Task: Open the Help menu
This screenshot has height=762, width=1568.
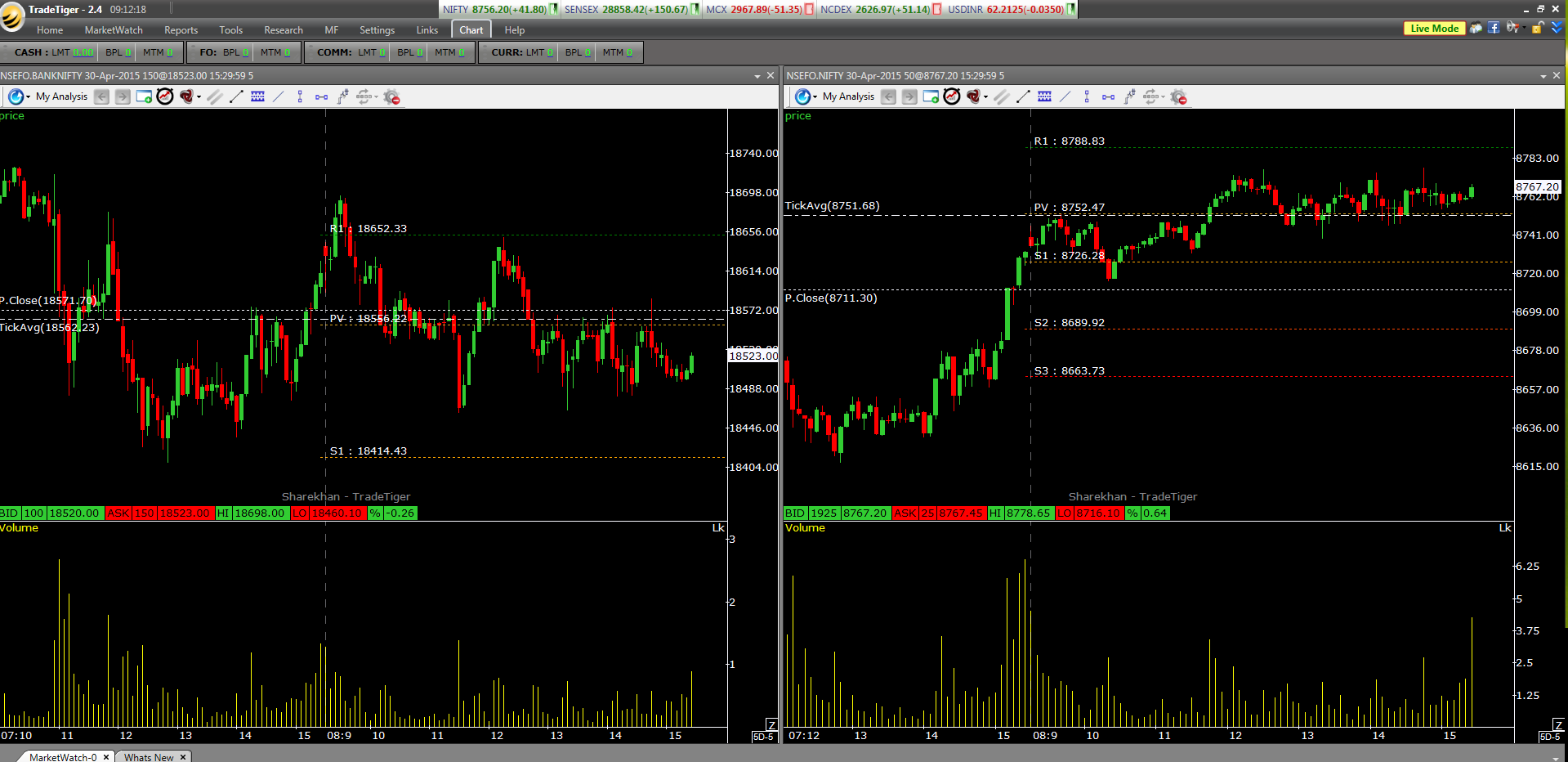Action: pos(515,30)
